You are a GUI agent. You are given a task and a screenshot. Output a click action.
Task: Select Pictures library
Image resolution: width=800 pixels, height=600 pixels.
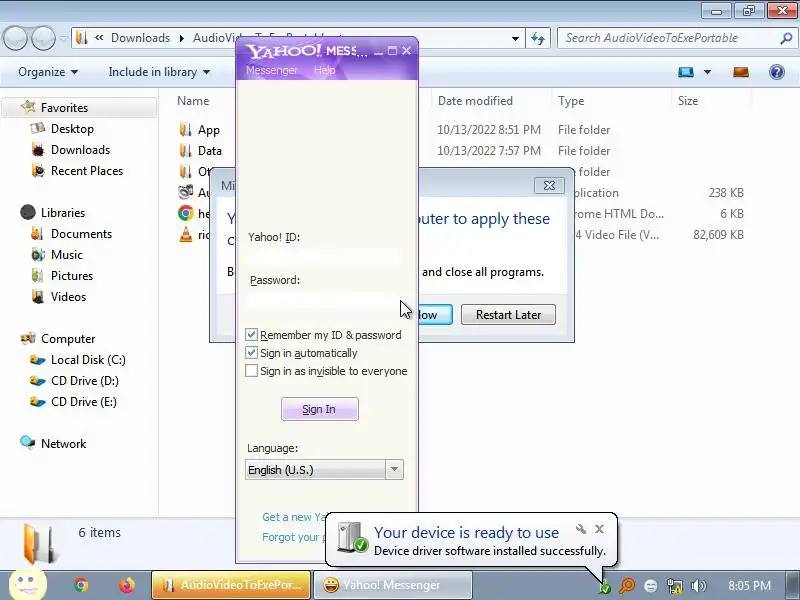(x=71, y=276)
